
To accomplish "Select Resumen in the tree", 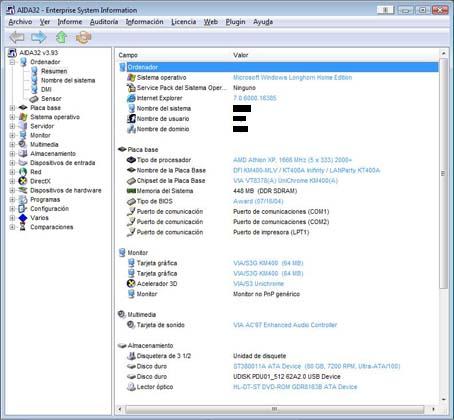I will click(54, 71).
